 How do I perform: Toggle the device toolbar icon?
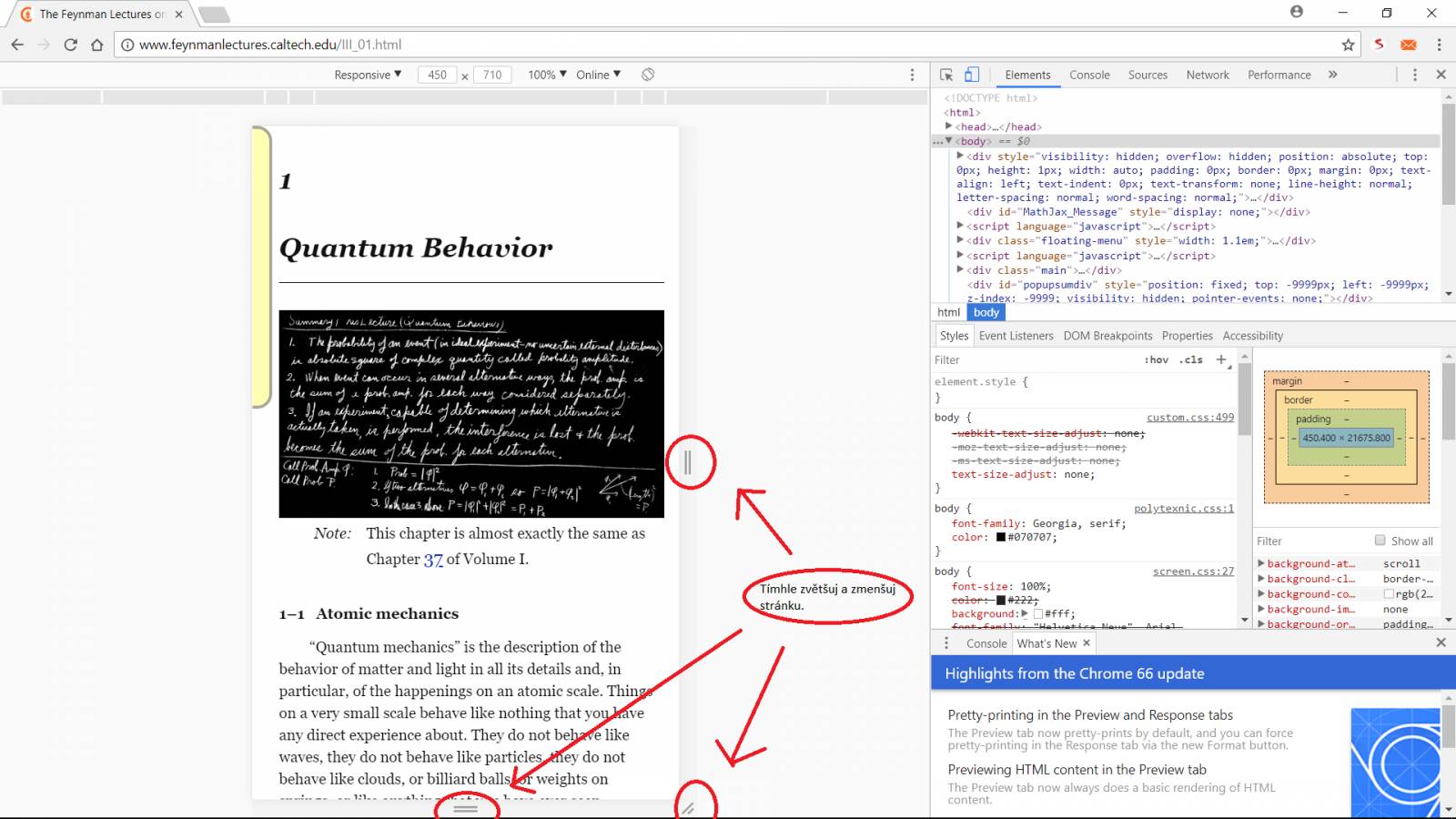pos(972,75)
